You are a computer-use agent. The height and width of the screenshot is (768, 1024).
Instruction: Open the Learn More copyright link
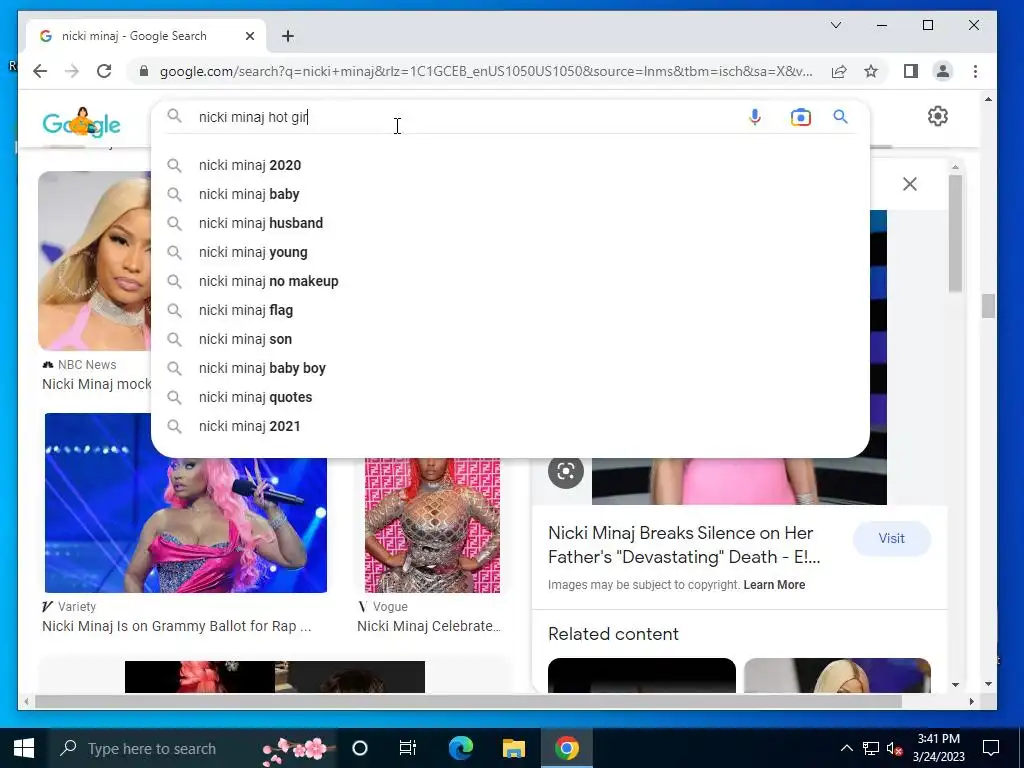(774, 585)
